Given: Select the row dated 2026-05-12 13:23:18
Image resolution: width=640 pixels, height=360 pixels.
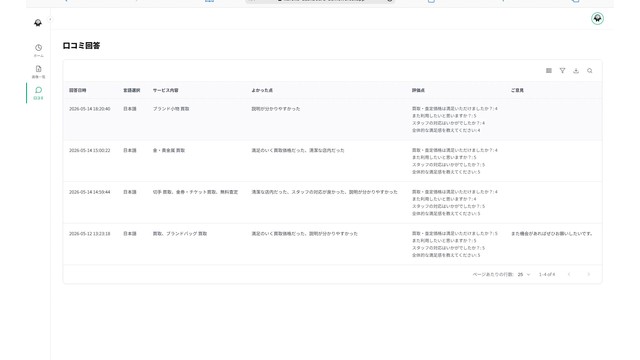Looking at the screenshot, I should click(333, 244).
